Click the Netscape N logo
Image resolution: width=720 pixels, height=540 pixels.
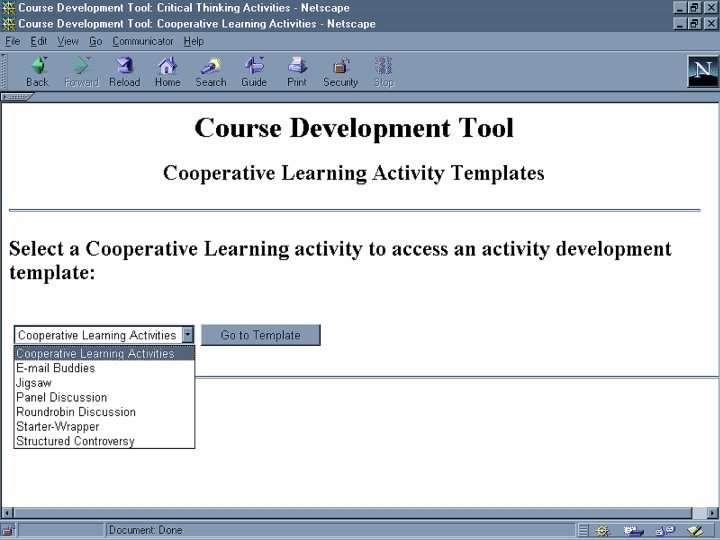703,71
